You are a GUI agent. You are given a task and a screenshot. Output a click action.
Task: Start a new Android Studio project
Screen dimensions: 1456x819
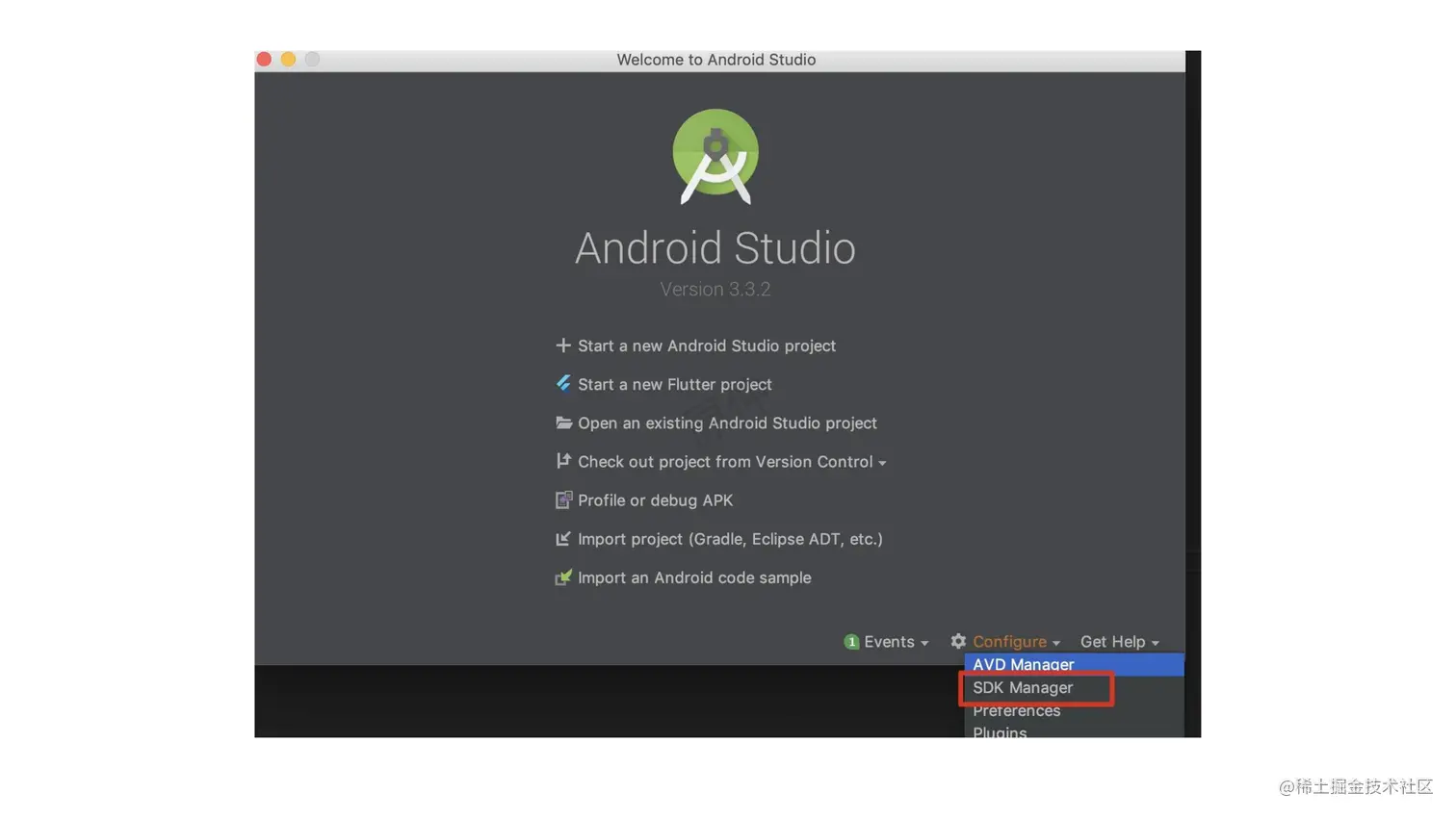click(x=707, y=346)
